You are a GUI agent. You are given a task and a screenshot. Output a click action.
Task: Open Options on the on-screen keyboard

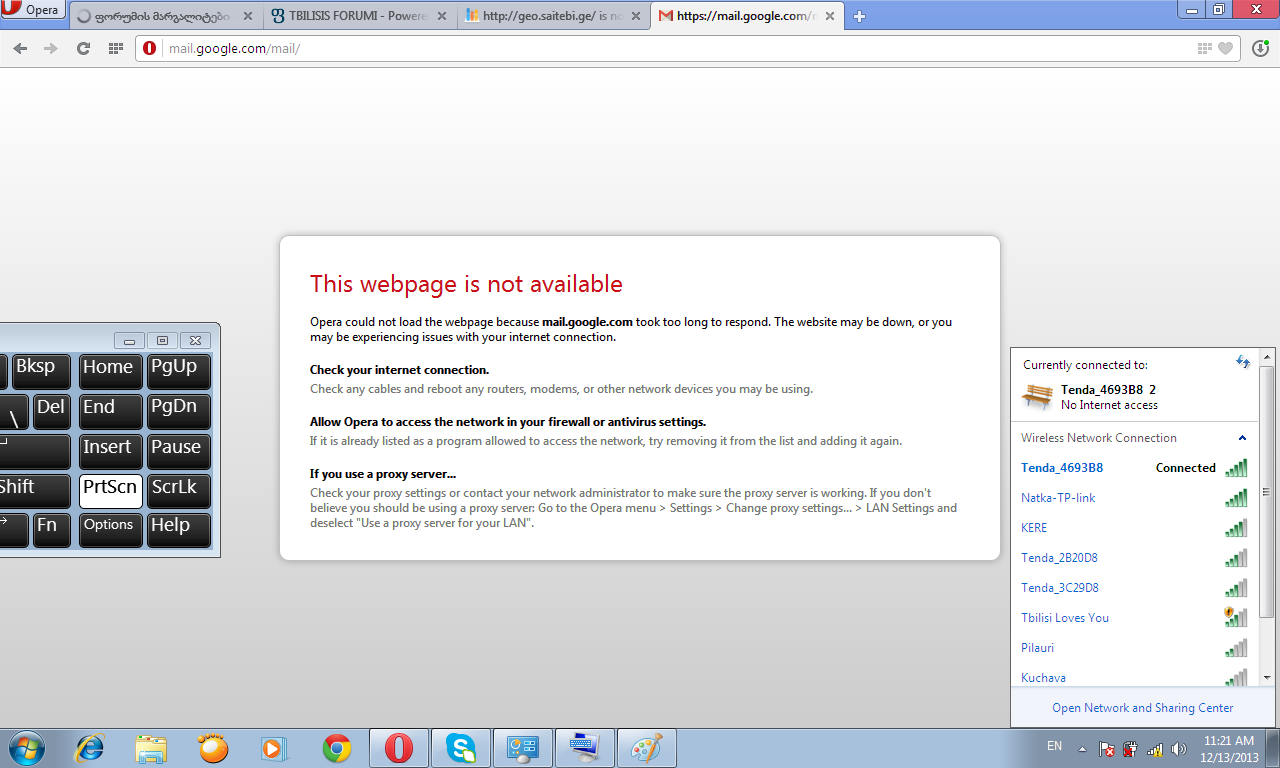[x=109, y=530]
